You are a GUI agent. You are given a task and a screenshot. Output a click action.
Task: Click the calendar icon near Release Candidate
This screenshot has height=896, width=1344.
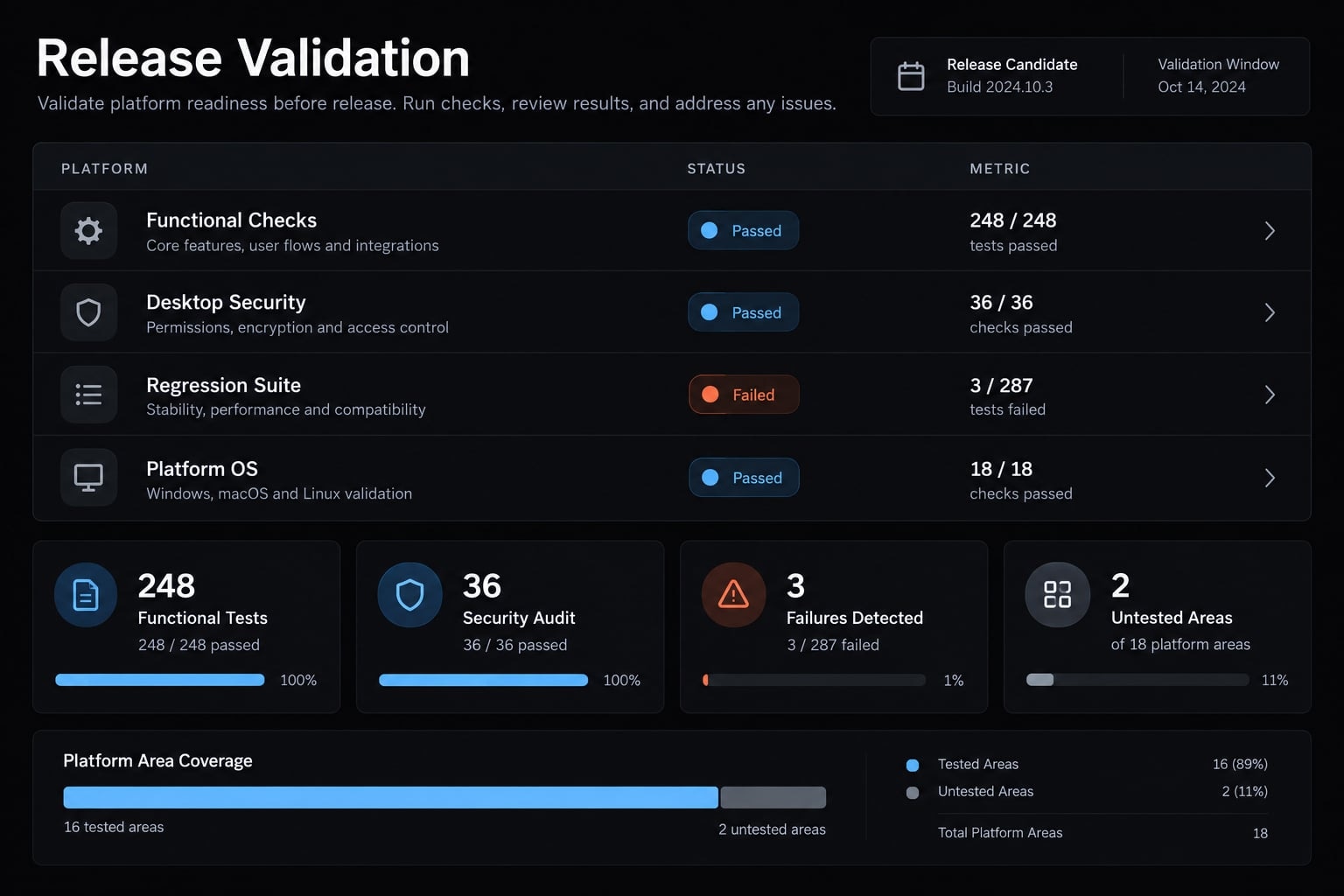[911, 76]
